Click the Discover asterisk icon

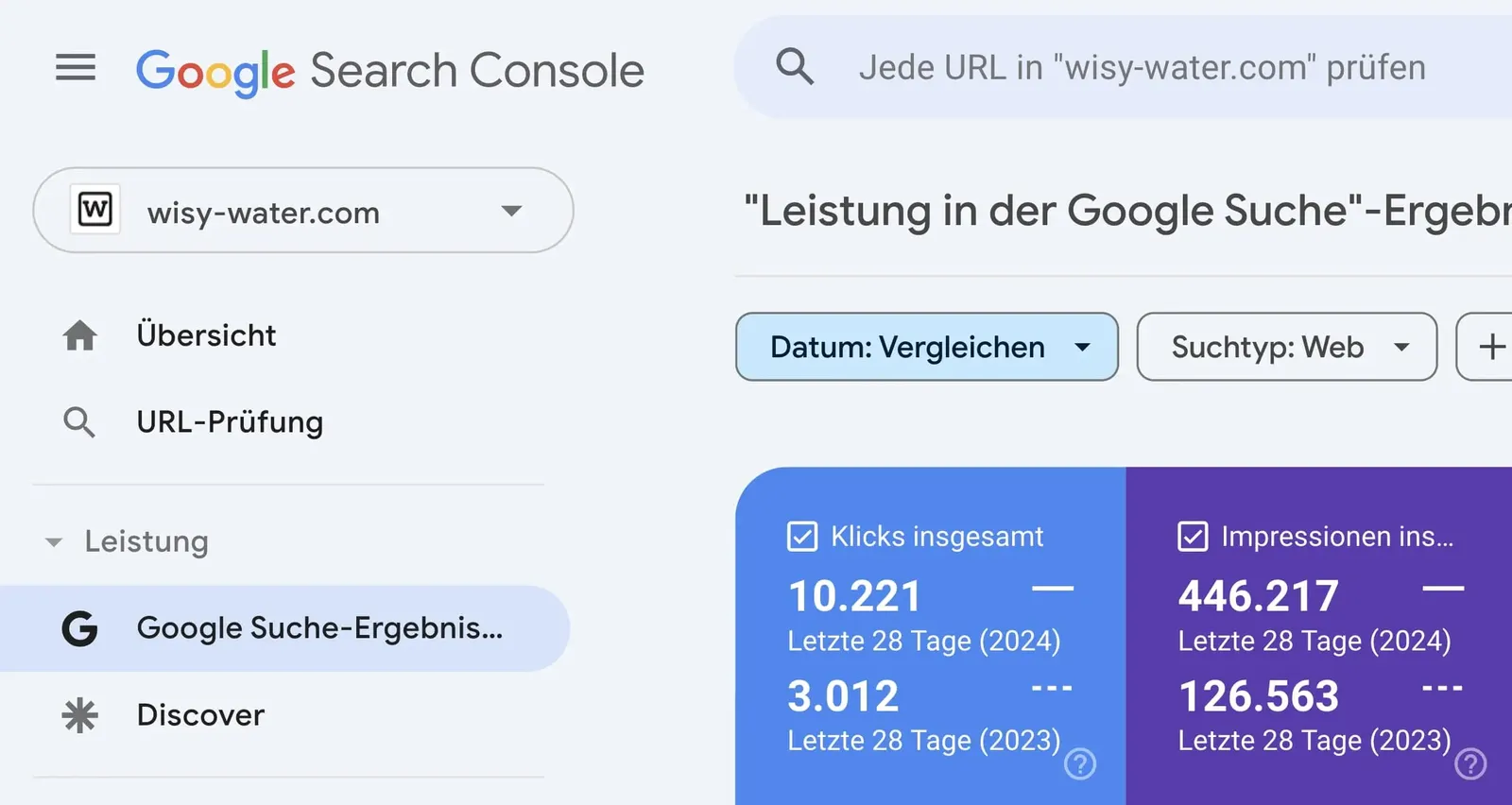pyautogui.click(x=79, y=715)
